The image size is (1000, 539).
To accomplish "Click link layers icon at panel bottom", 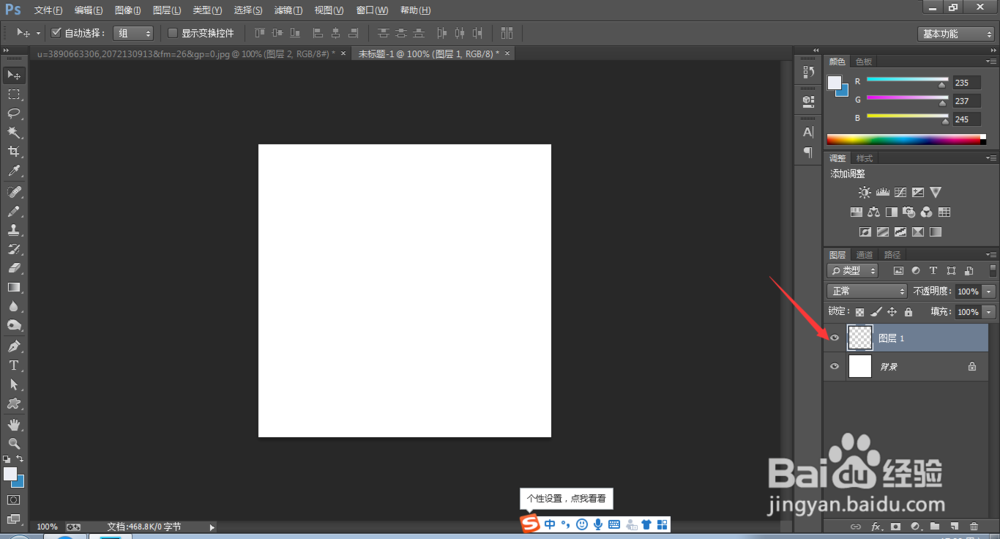I will tap(856, 526).
